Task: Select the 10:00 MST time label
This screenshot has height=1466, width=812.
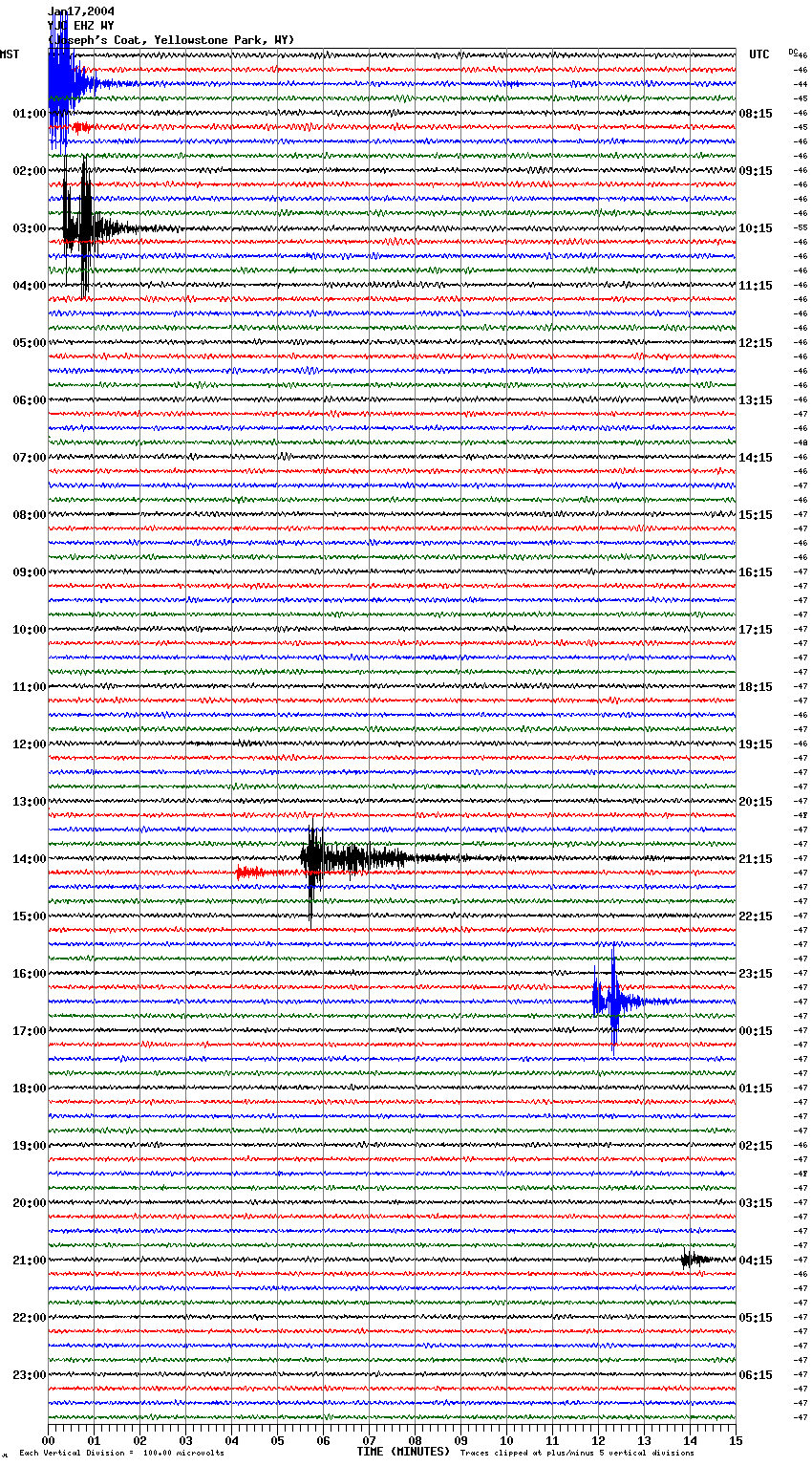Action: (x=30, y=630)
